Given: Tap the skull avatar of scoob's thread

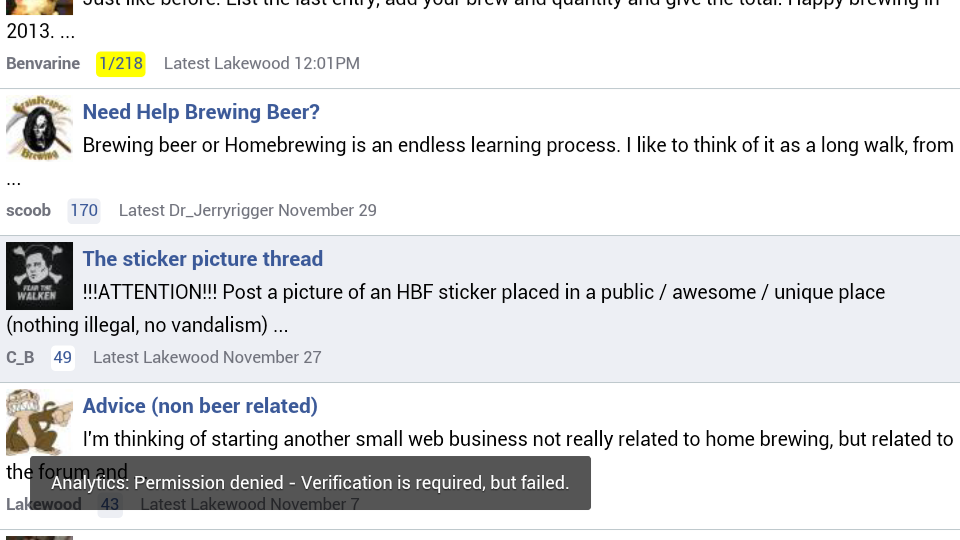Looking at the screenshot, I should click(x=39, y=129).
